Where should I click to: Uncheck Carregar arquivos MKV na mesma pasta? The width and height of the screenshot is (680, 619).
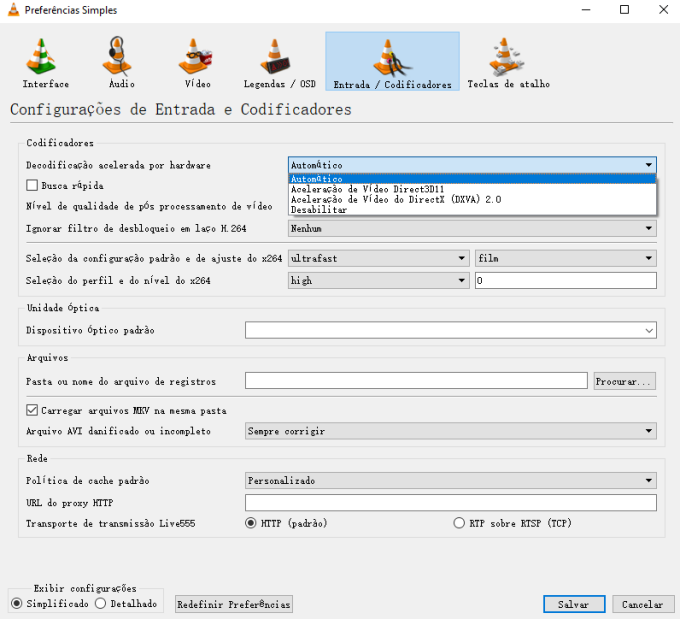32,410
